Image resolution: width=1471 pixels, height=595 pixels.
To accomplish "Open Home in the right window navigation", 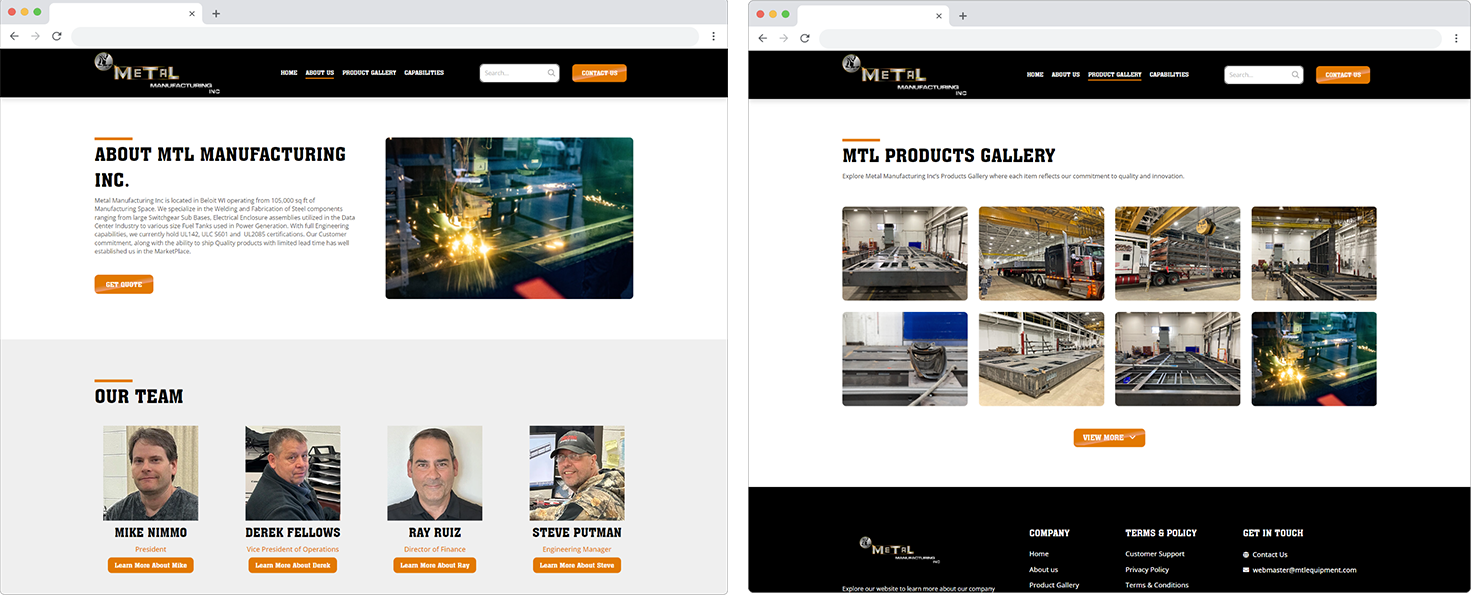I will click(x=1035, y=75).
